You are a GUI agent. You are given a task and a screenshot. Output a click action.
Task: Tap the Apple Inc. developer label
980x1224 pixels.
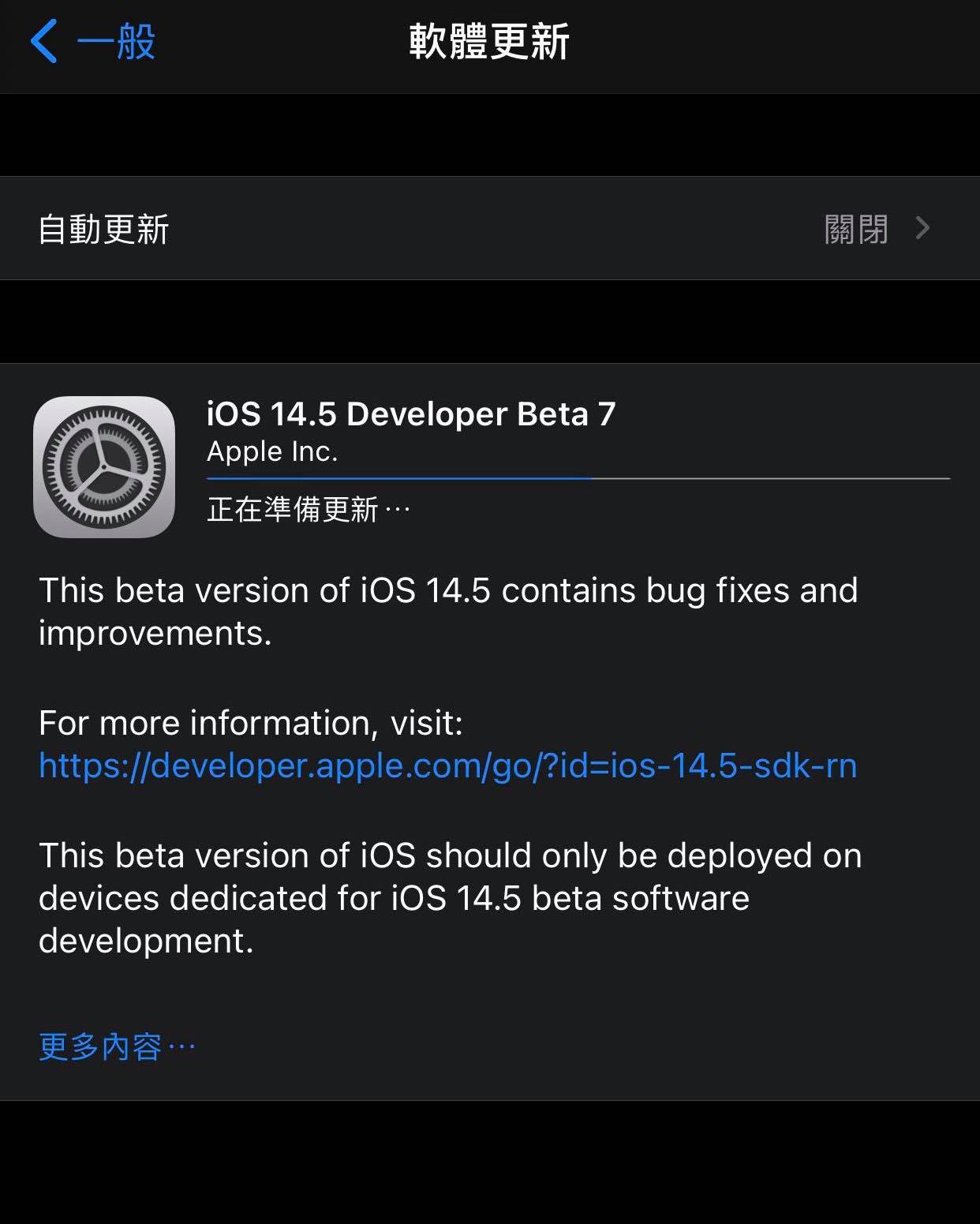tap(272, 451)
